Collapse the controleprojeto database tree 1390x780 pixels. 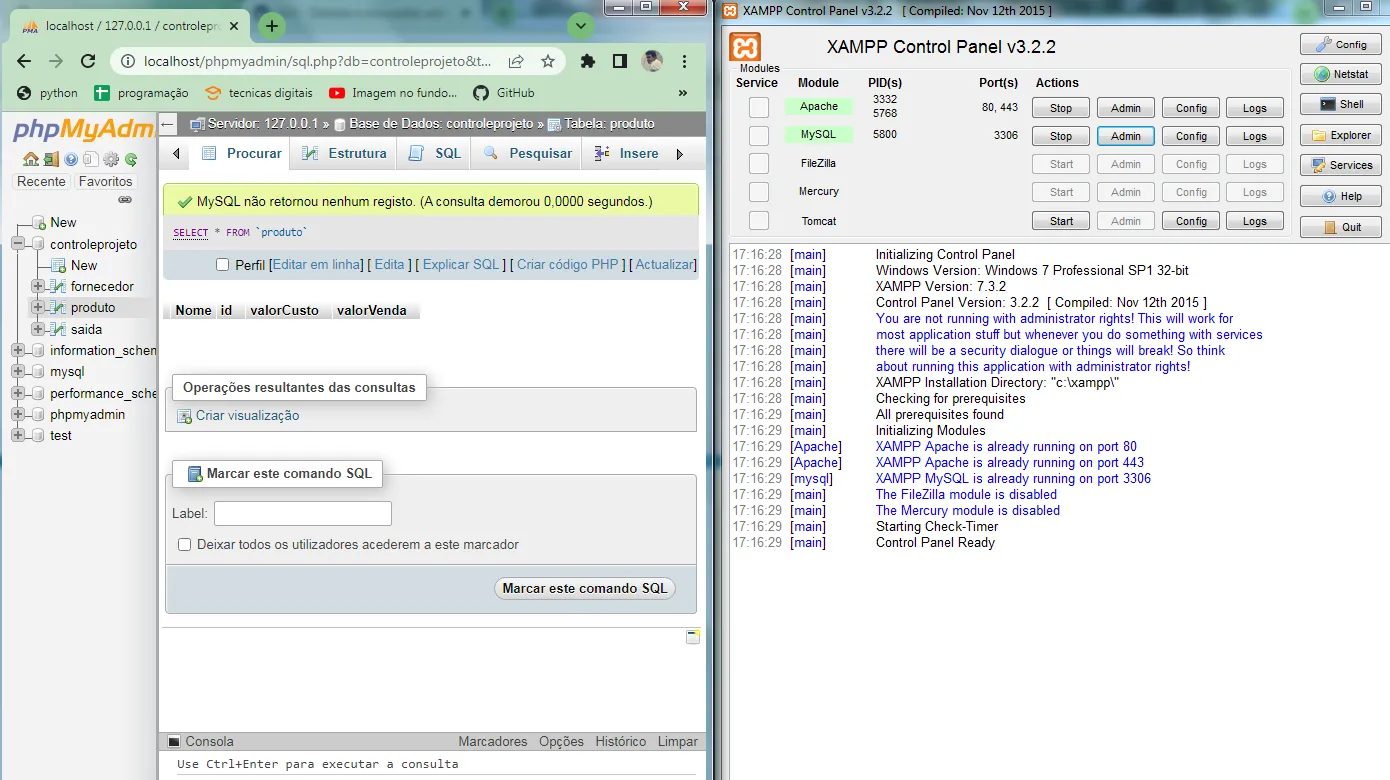18,244
